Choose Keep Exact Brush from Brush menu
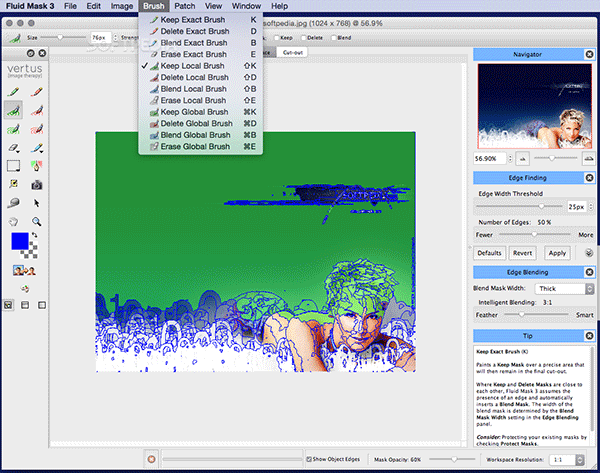The height and width of the screenshot is (473, 600). 201,20
